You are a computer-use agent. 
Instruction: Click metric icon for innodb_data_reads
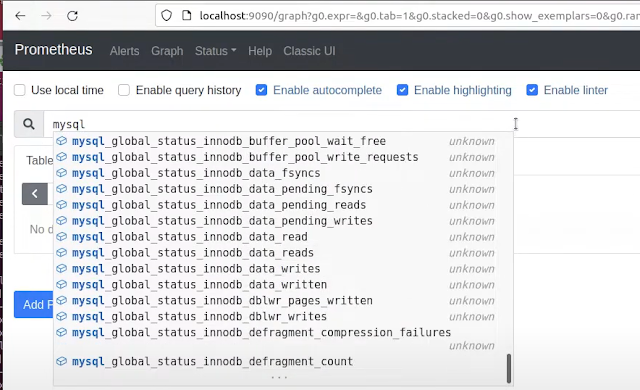click(62, 253)
